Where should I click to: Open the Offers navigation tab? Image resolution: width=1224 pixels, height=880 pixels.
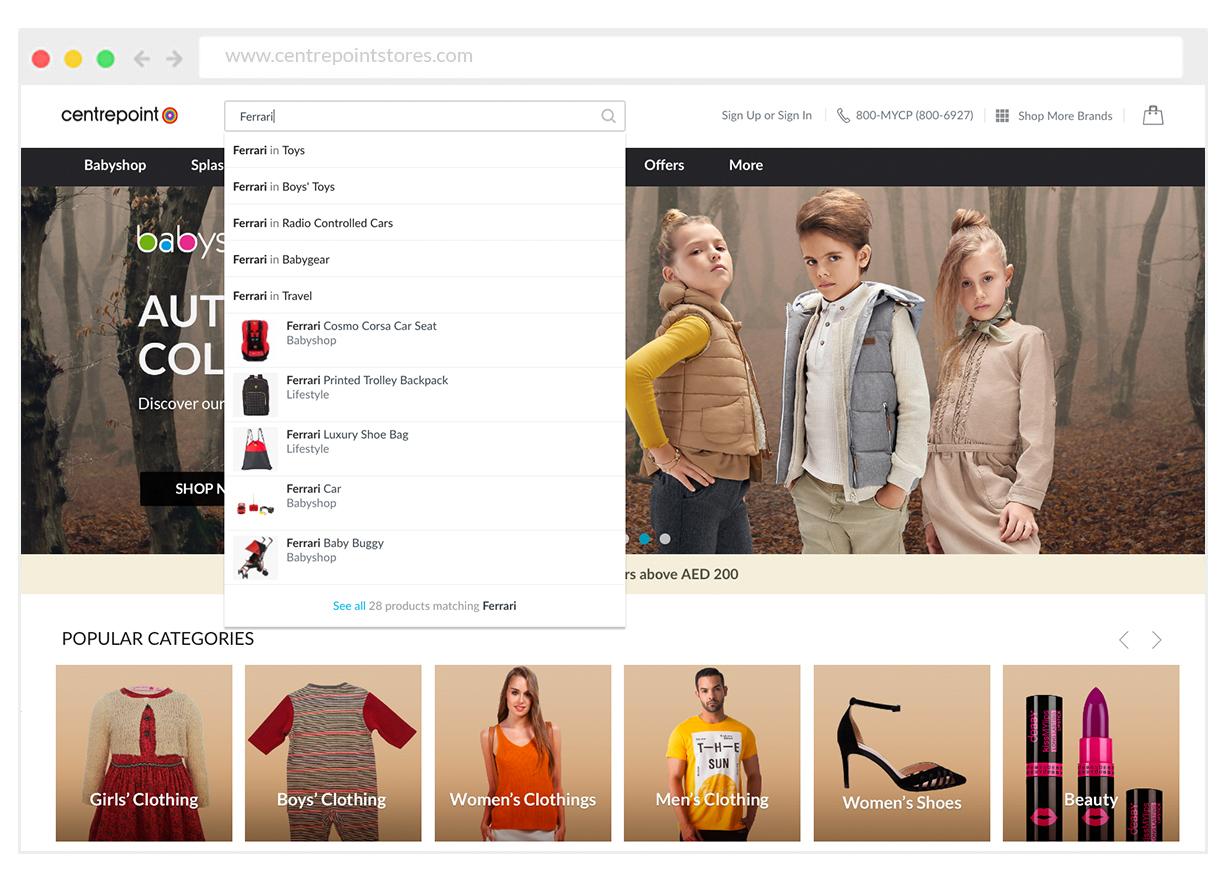click(664, 165)
